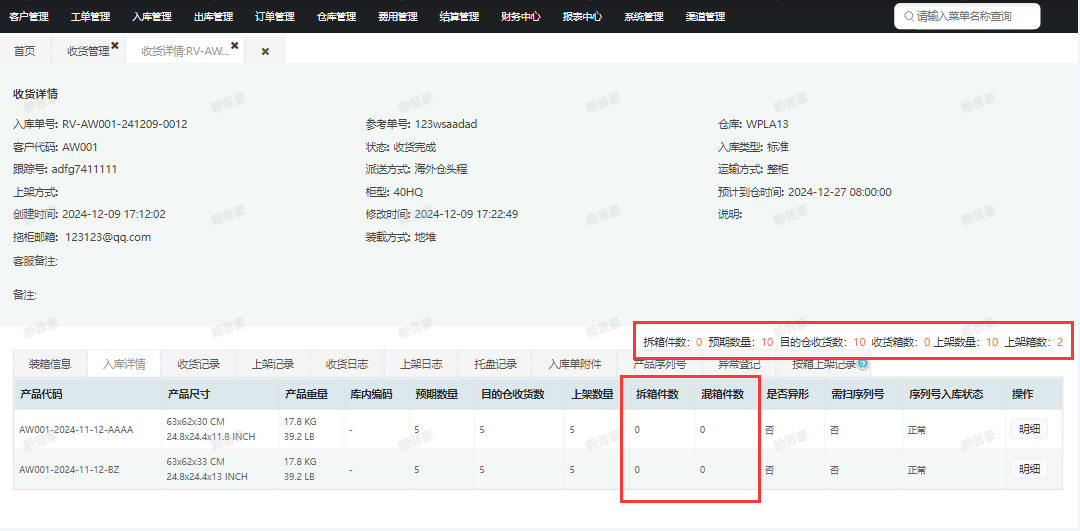Open the 产品序列号 tab

pyautogui.click(x=660, y=364)
